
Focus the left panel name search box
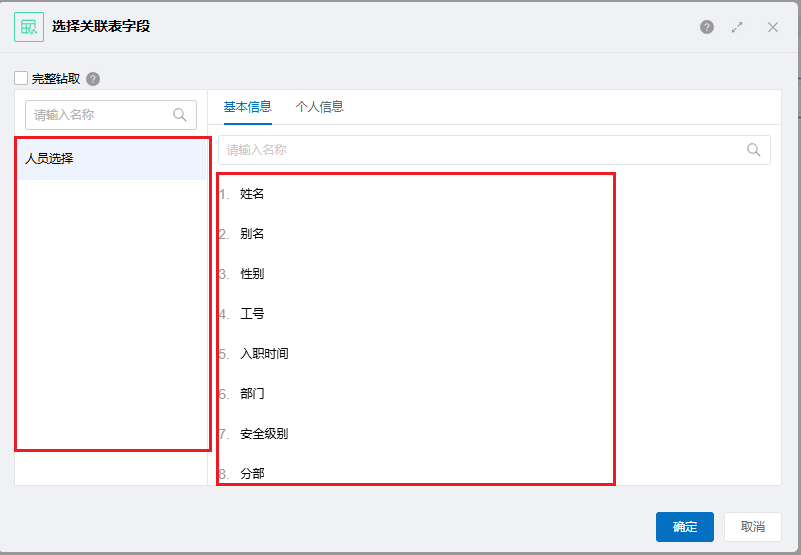[x=111, y=115]
